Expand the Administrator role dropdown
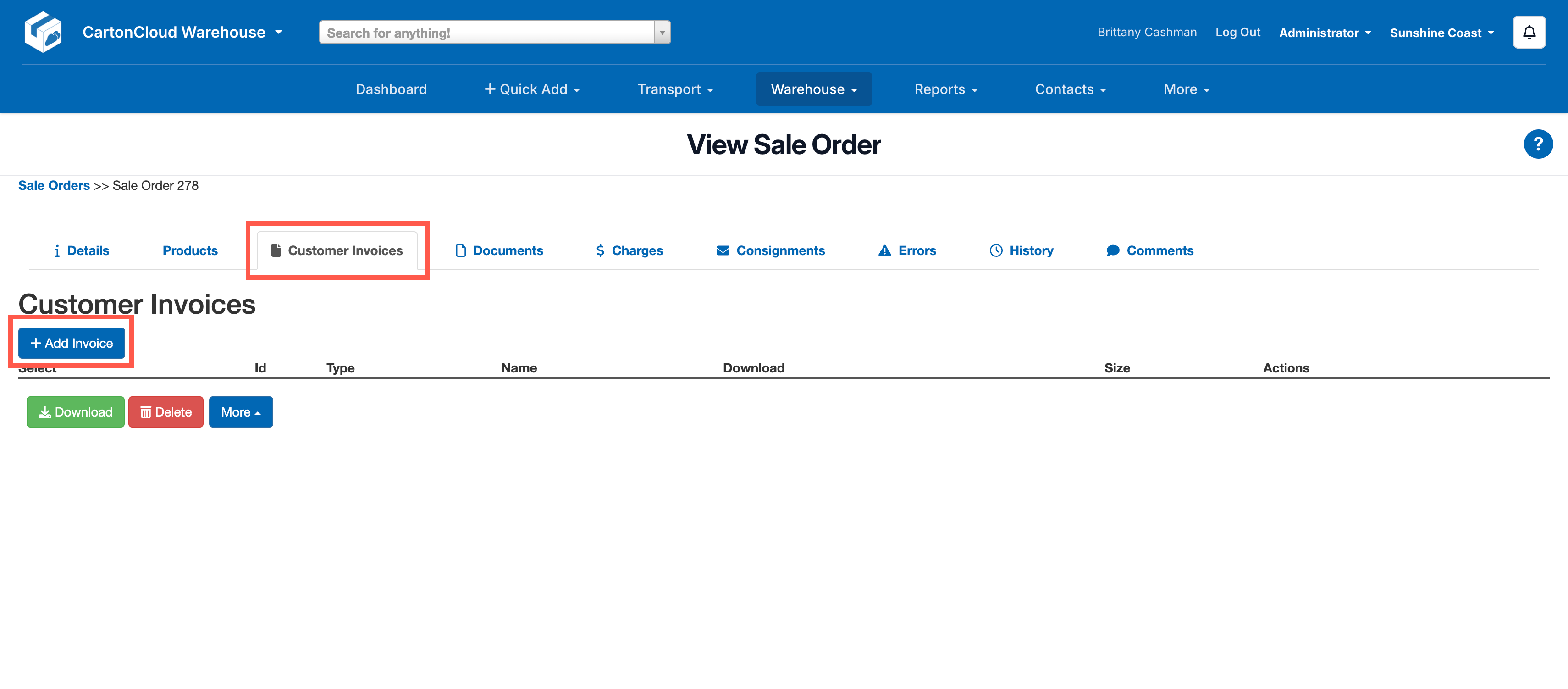This screenshot has width=1568, height=689. click(1325, 33)
